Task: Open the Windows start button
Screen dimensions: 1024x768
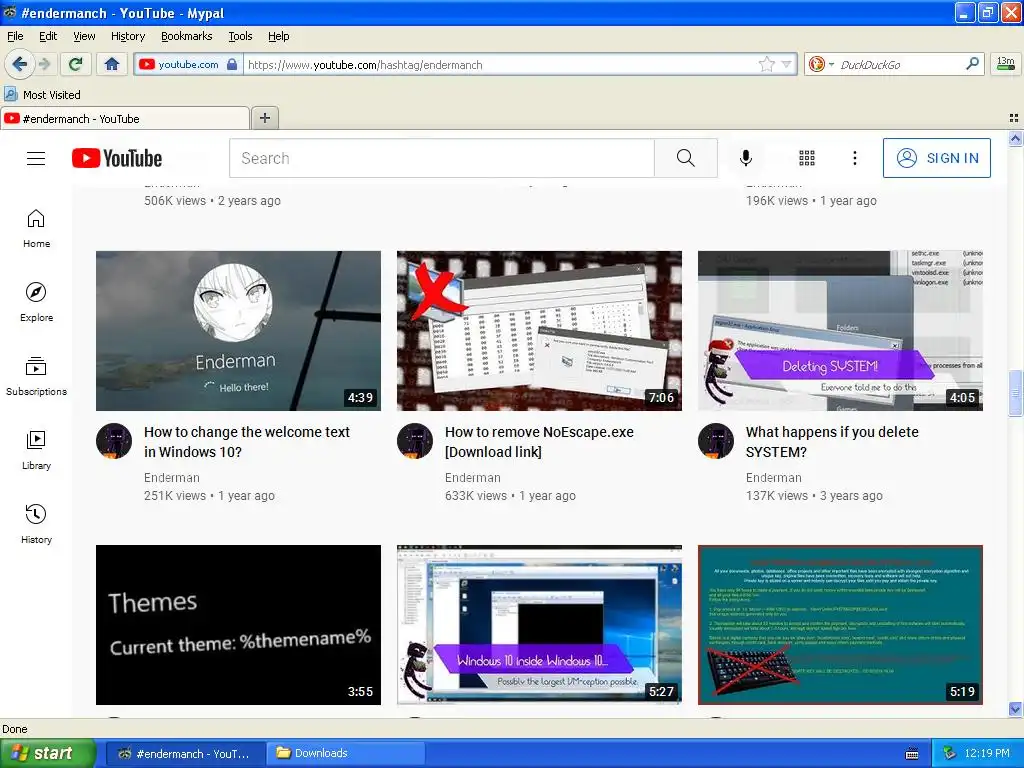Action: pyautogui.click(x=47, y=754)
